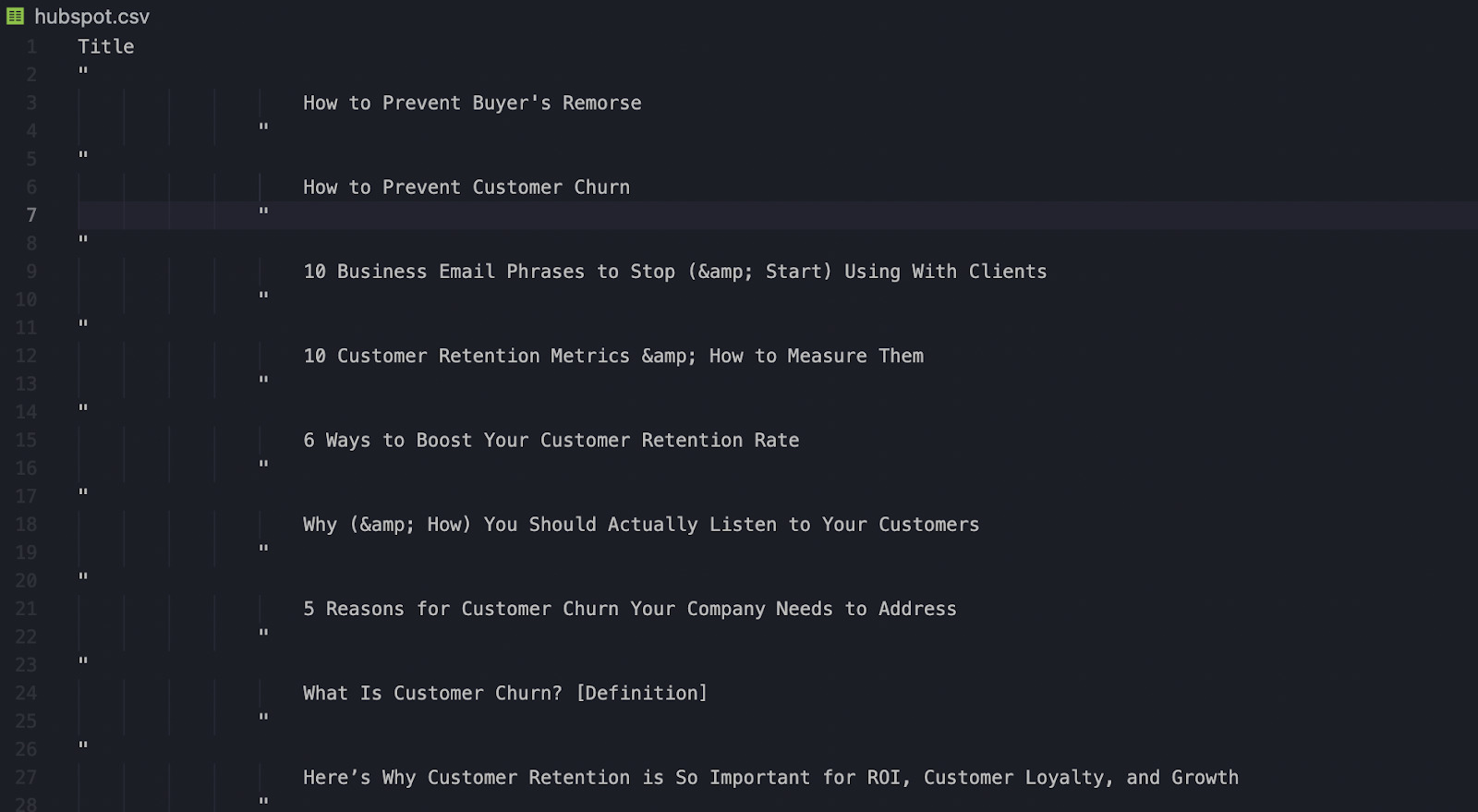Click line number 12 in the gutter

pyautogui.click(x=26, y=356)
